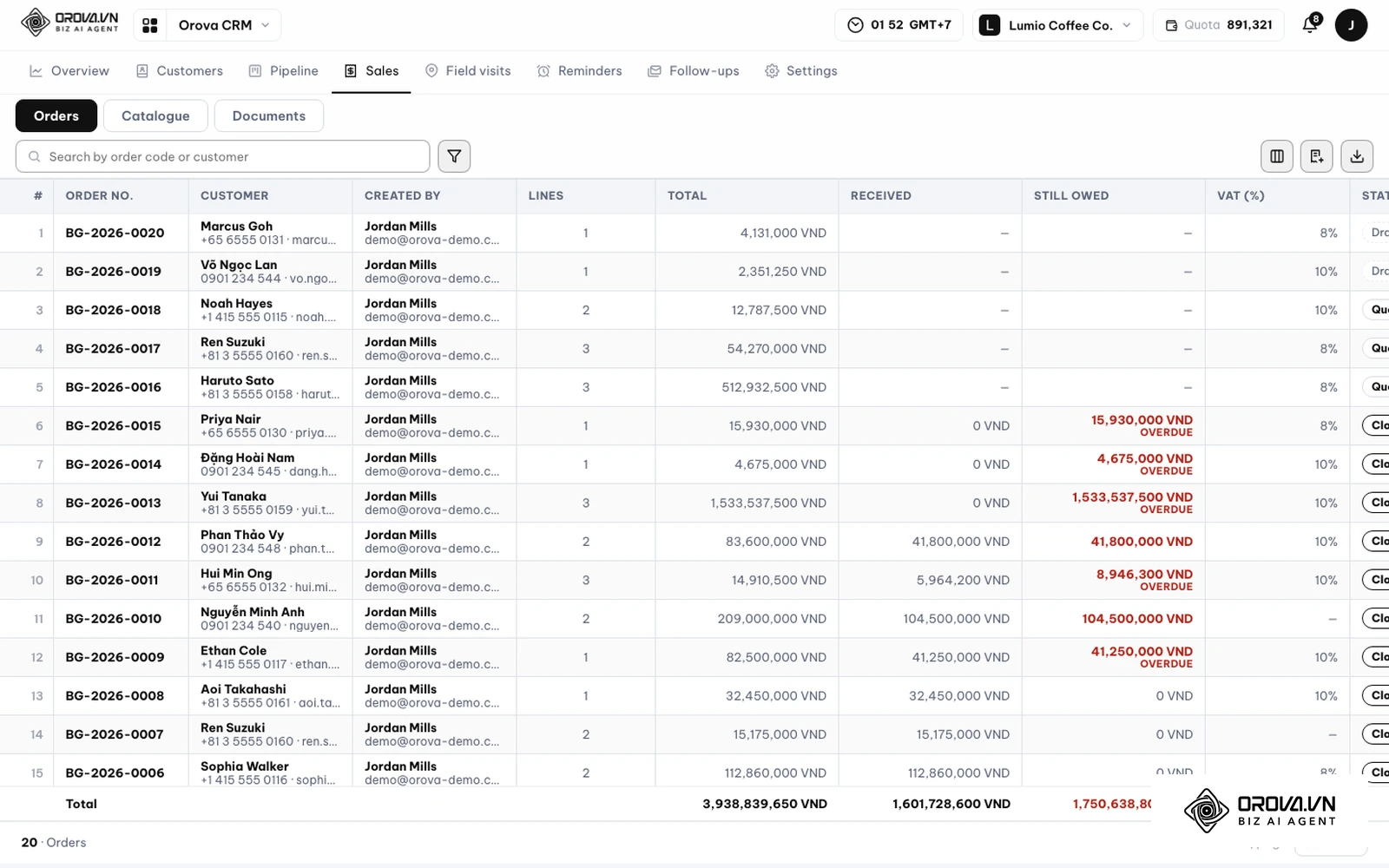The height and width of the screenshot is (868, 1389).
Task: Click the add new order icon
Action: pyautogui.click(x=1317, y=156)
